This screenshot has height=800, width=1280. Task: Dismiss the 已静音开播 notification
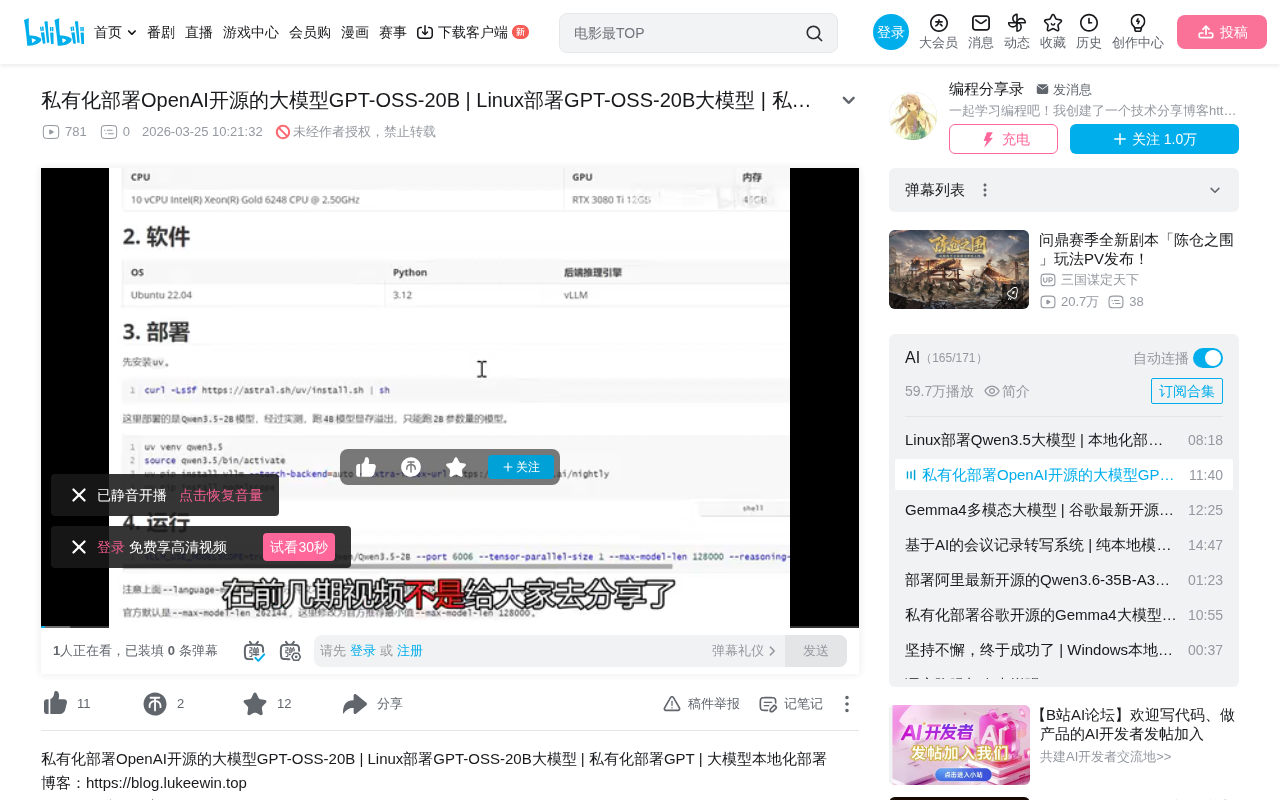click(79, 495)
